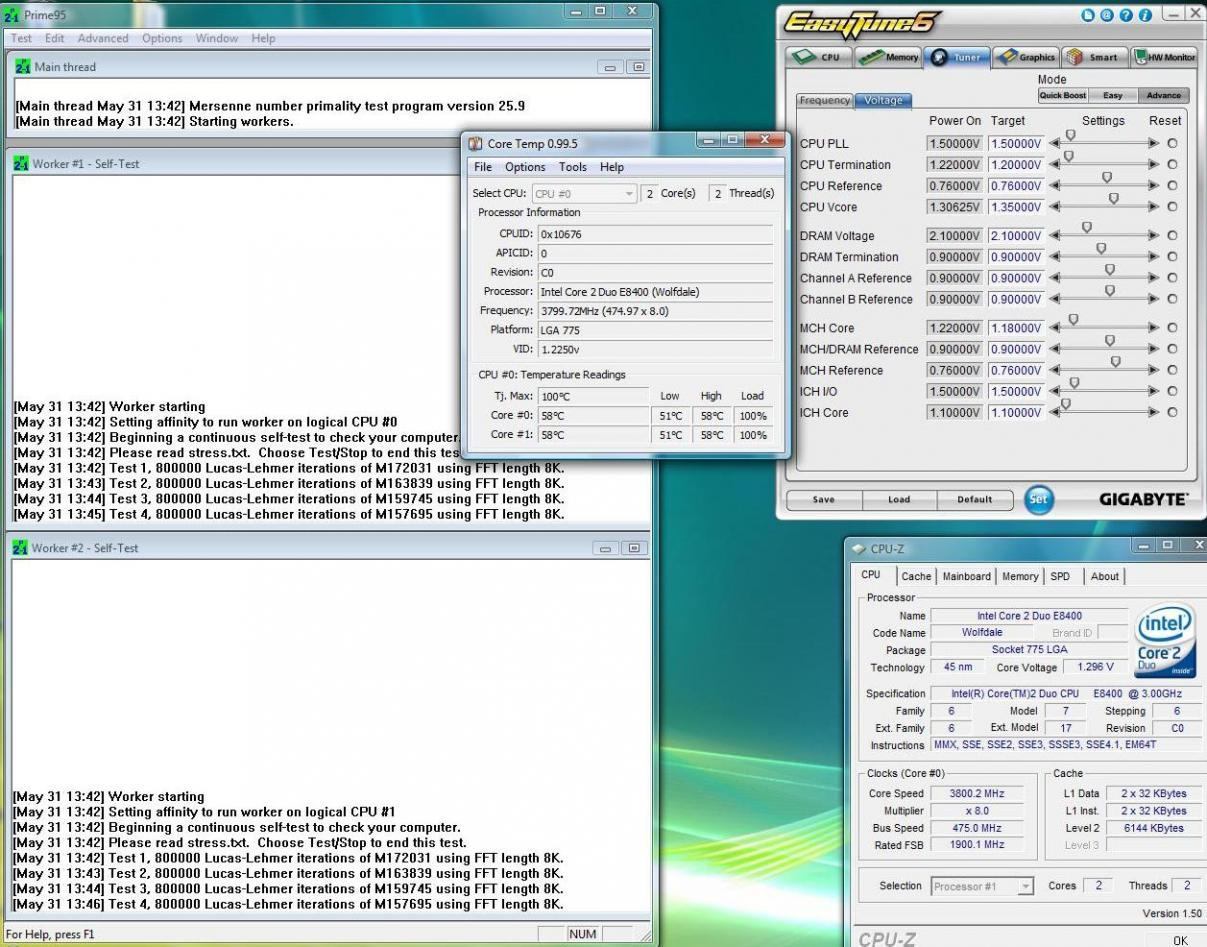
Task: Click the right arrow on DRAM Voltage slider
Action: pyautogui.click(x=1154, y=236)
